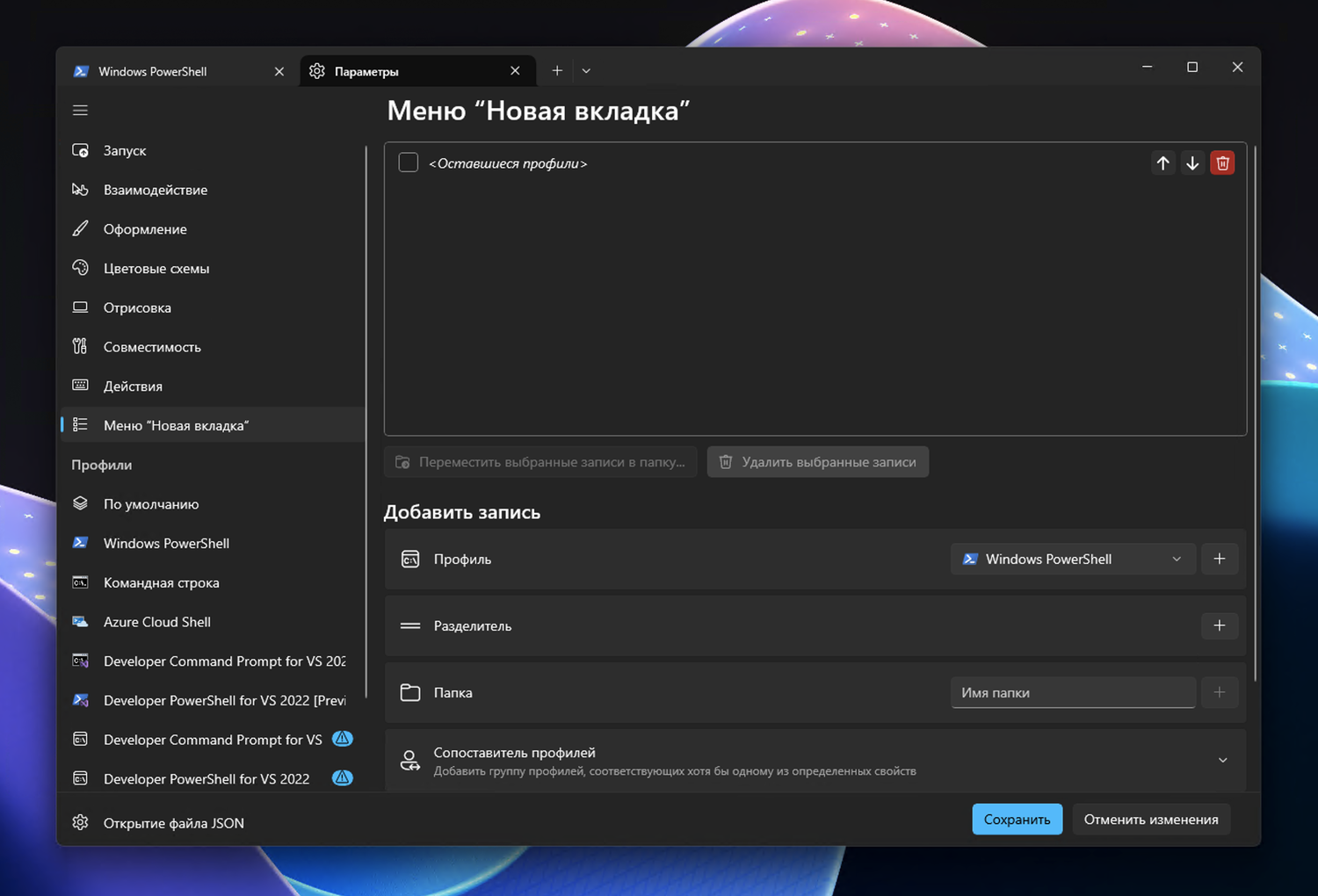Open the Действия settings page

(x=213, y=387)
